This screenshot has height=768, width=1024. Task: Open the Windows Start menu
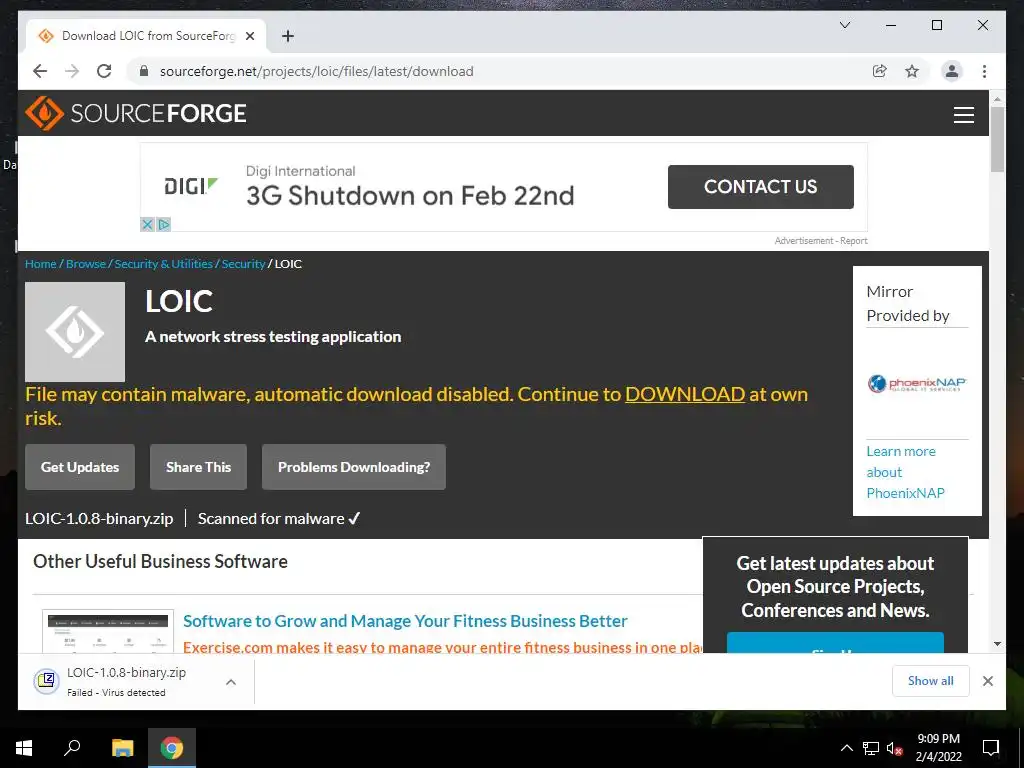24,748
